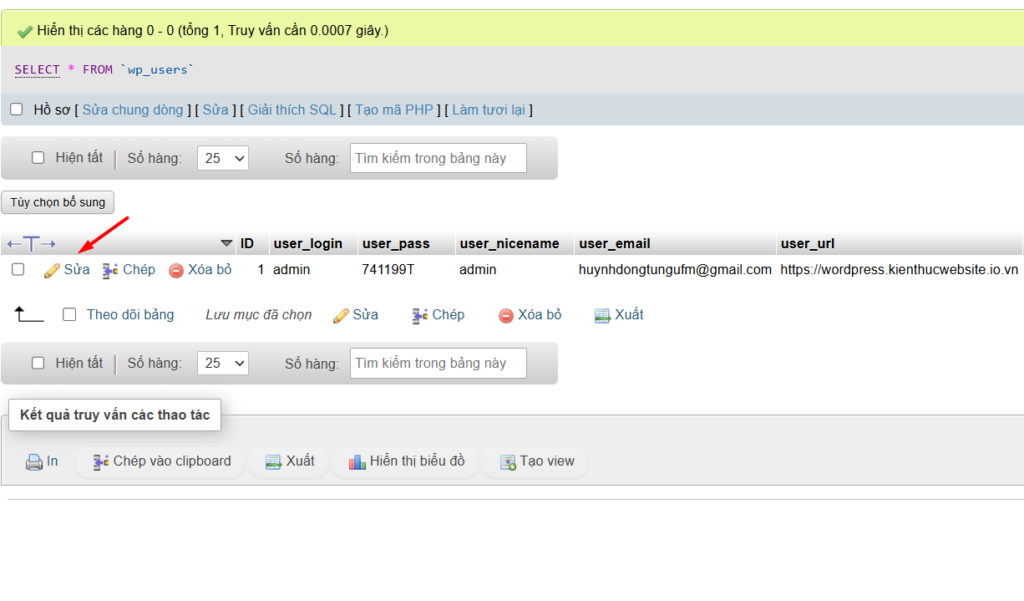Click the column header dropdown triangle
This screenshot has width=1024, height=601.
227,243
